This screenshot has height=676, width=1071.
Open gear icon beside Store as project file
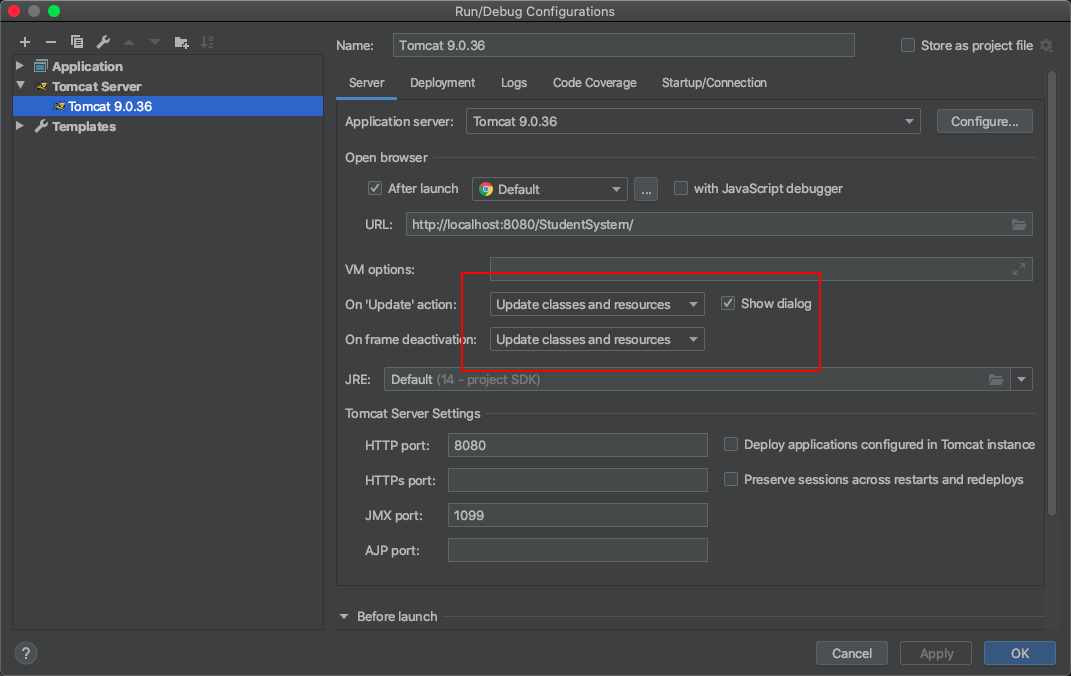[1046, 46]
